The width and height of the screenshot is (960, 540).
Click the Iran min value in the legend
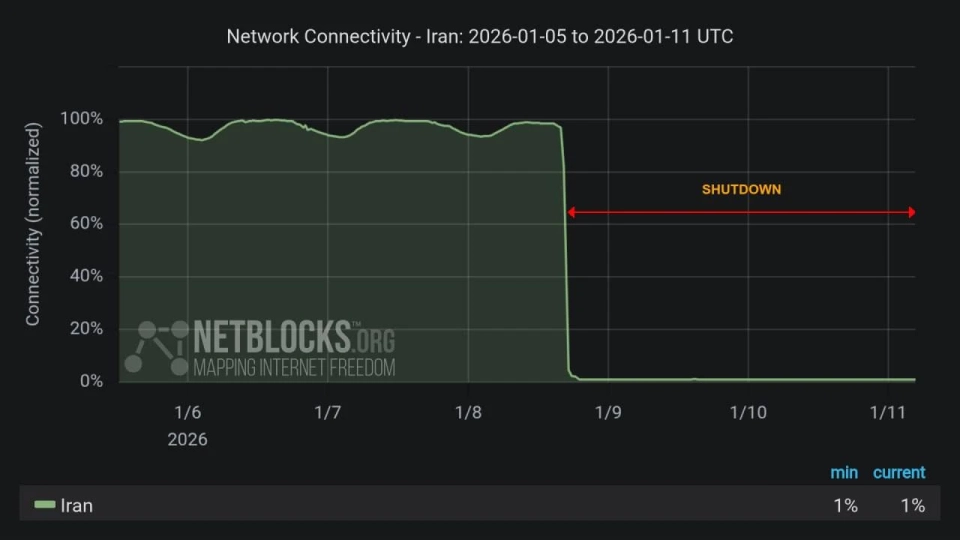pyautogui.click(x=846, y=506)
